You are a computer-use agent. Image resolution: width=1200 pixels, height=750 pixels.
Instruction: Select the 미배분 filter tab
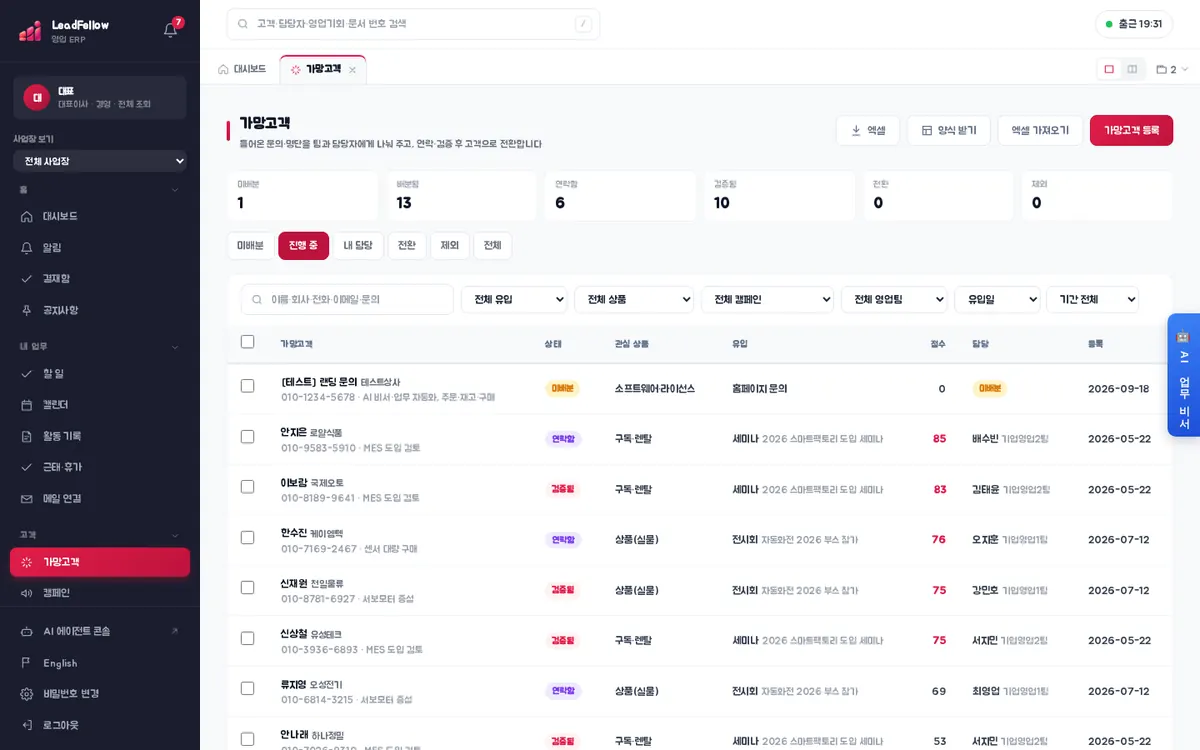coord(250,245)
